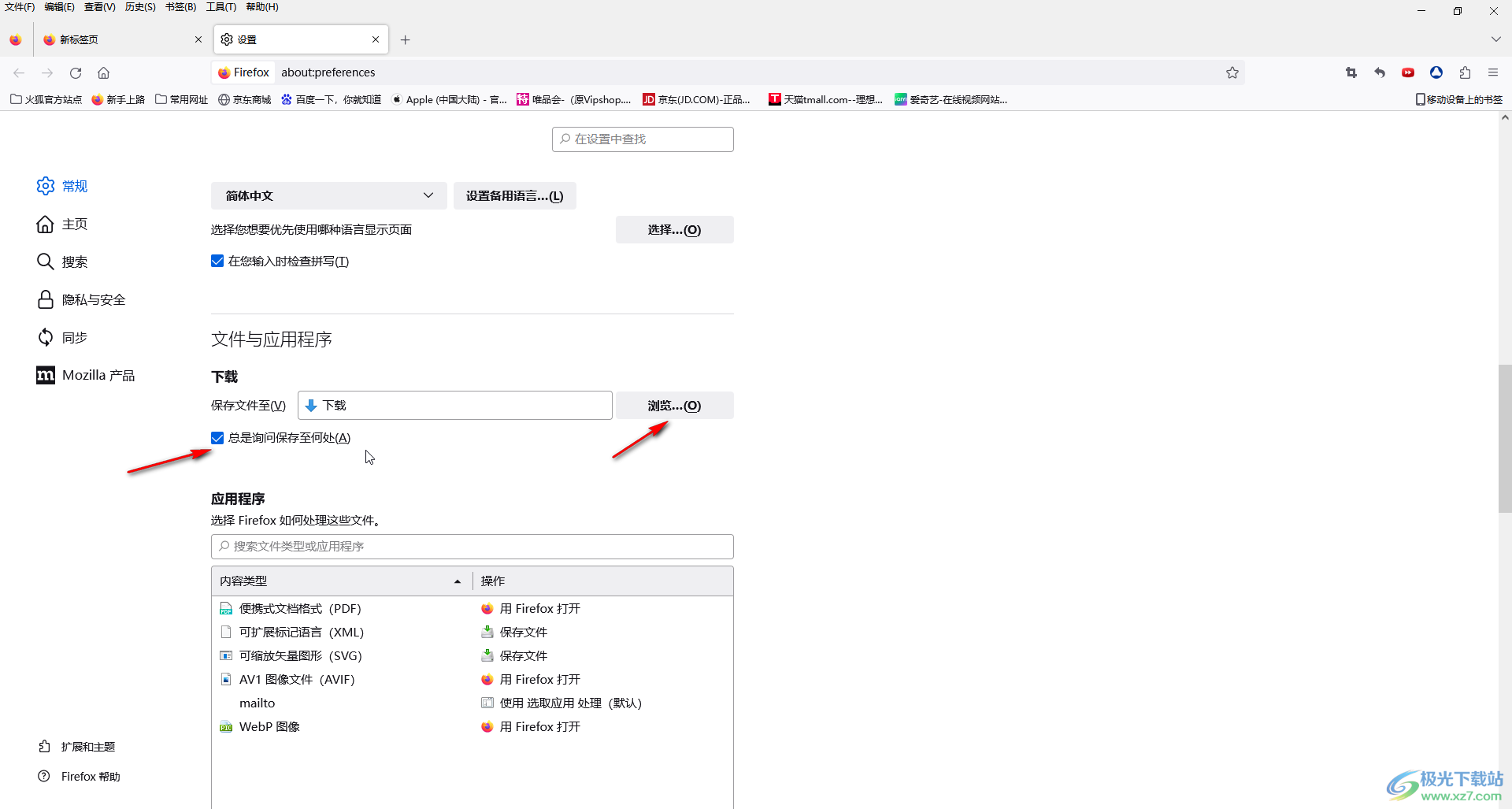Close the 新标签页 tab
The width and height of the screenshot is (1512, 809).
click(x=198, y=39)
